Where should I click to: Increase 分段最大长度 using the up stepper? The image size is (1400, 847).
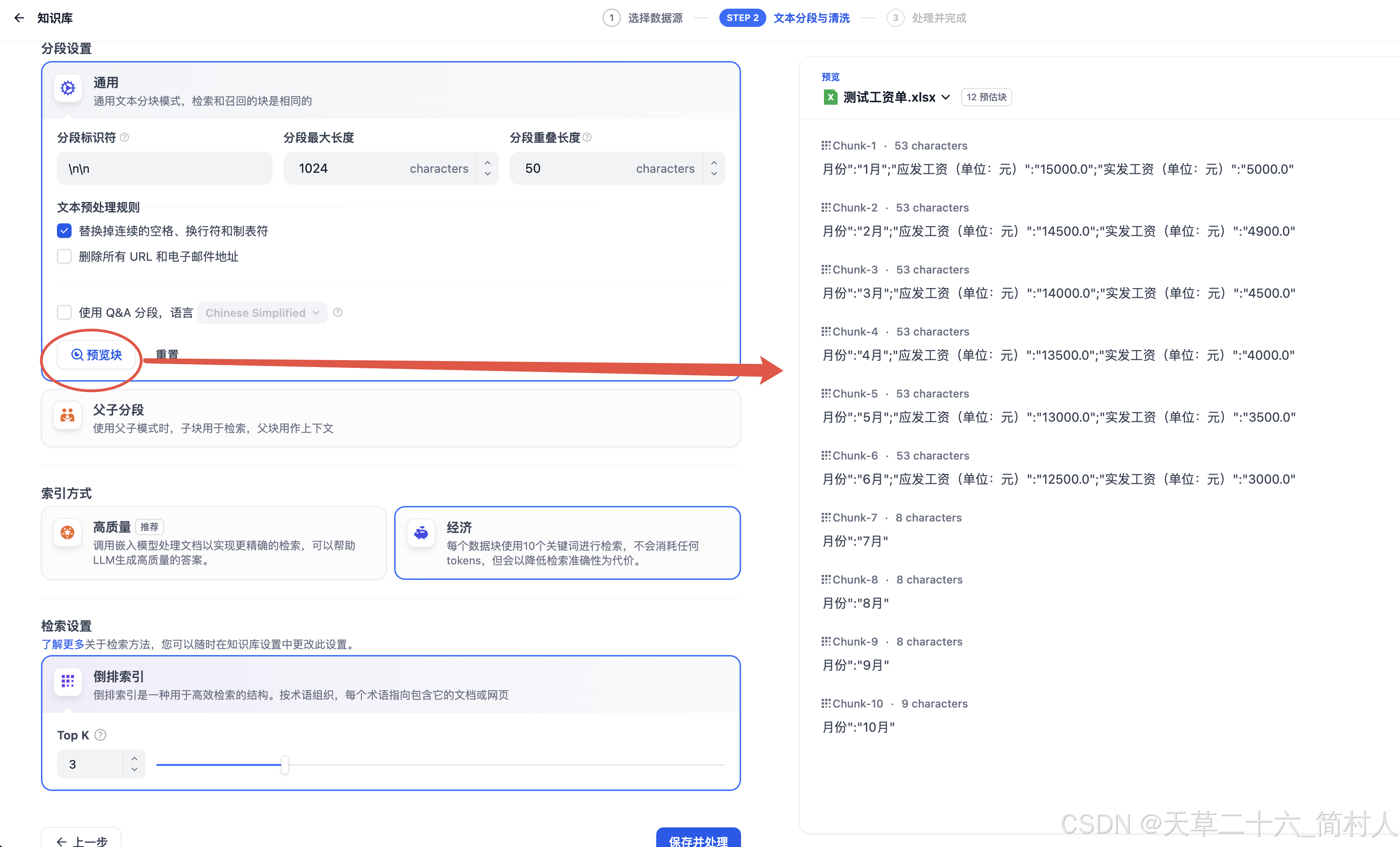click(x=488, y=163)
